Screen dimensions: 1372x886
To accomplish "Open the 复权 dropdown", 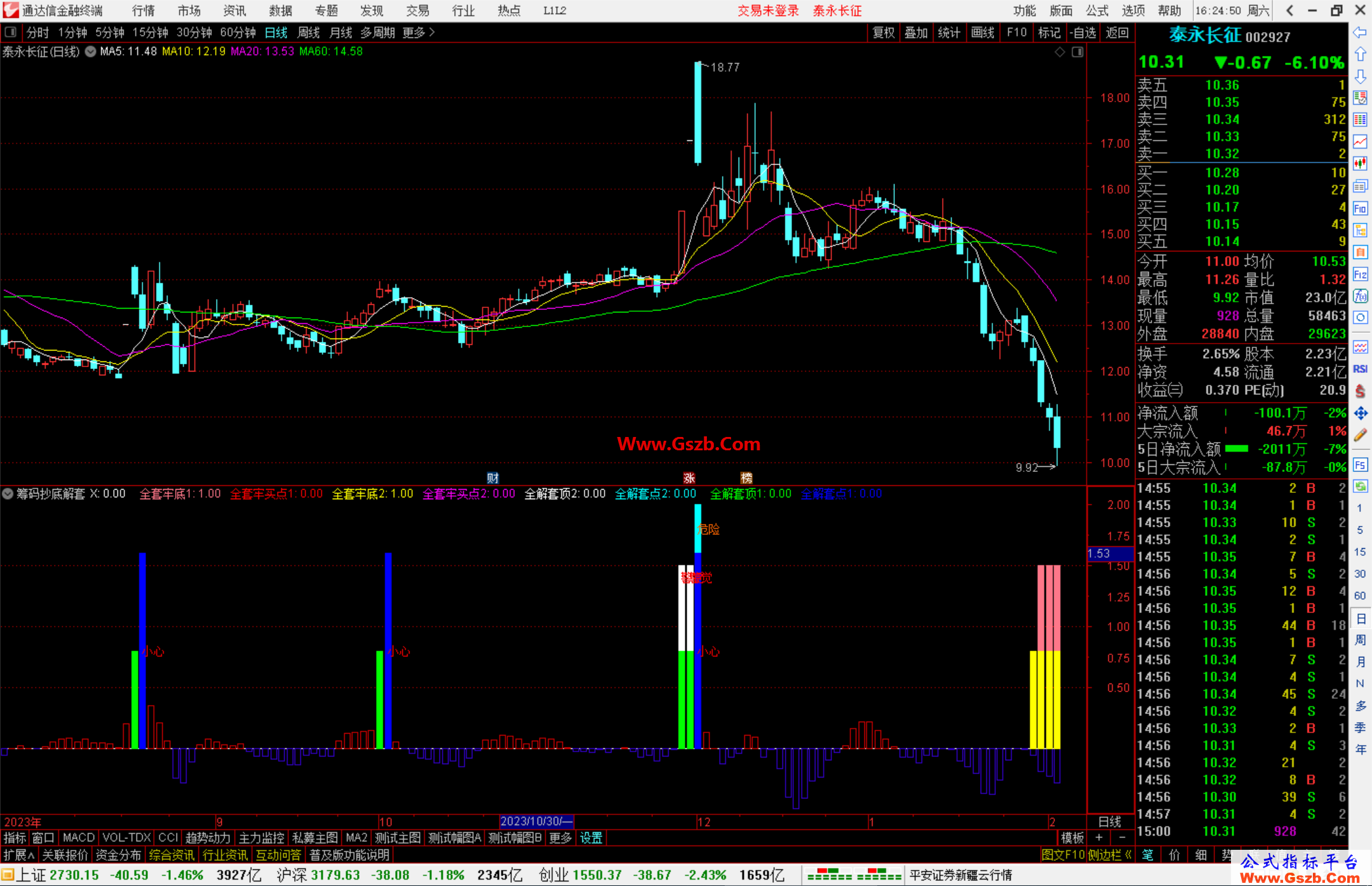I will (884, 32).
